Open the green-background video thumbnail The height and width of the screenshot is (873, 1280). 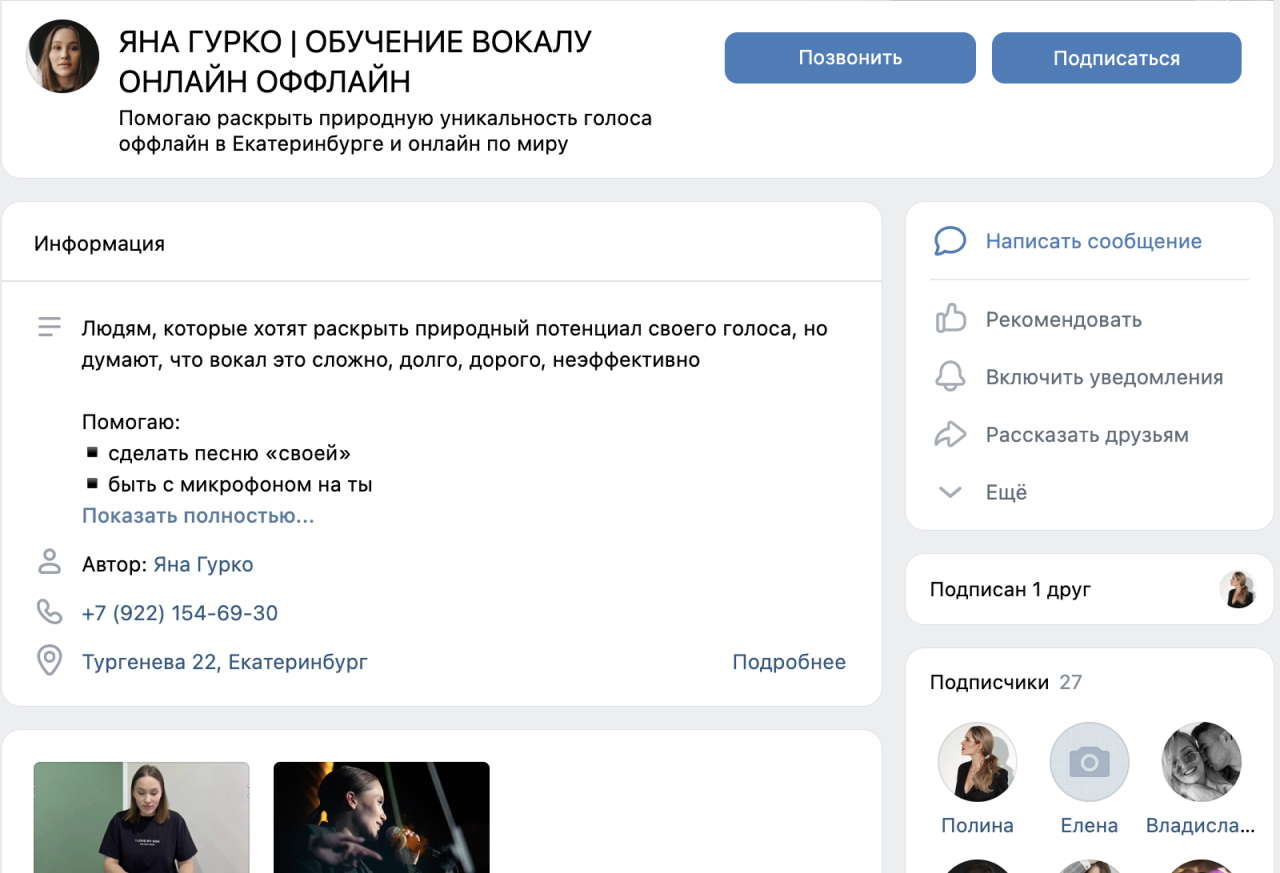click(141, 817)
